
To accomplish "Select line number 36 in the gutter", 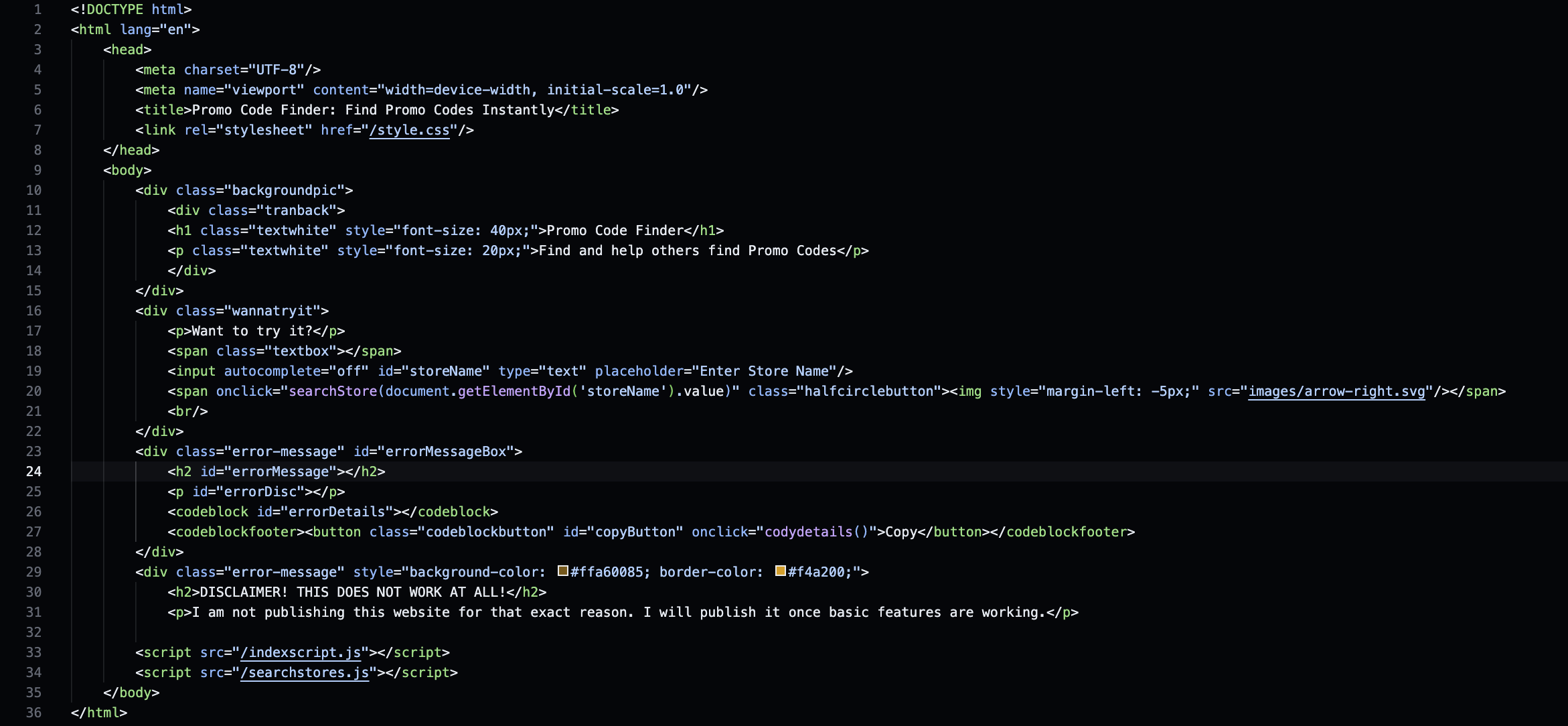I will point(33,713).
